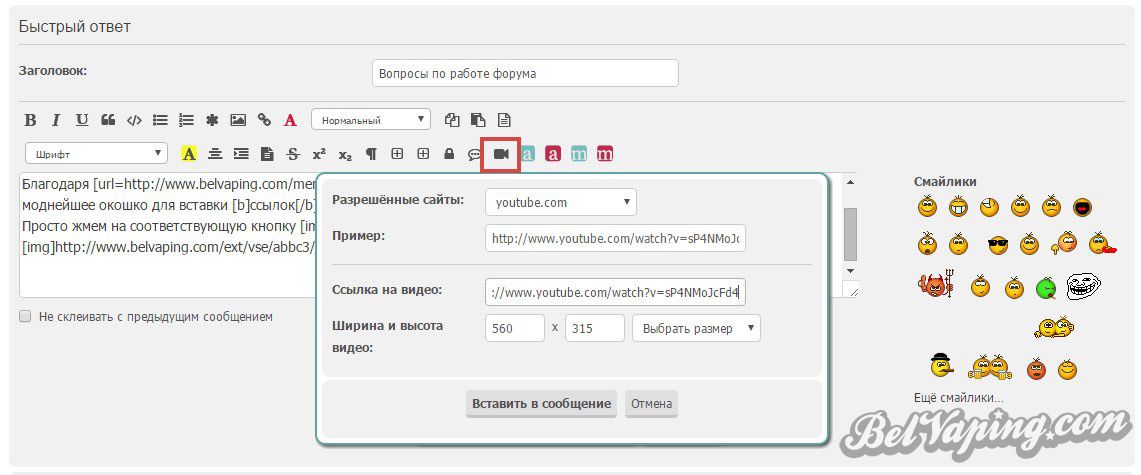Screen dimensions: 1141x475
Task: Check 'Не склеивать с предыдущим сообщением'
Action: click(x=25, y=316)
